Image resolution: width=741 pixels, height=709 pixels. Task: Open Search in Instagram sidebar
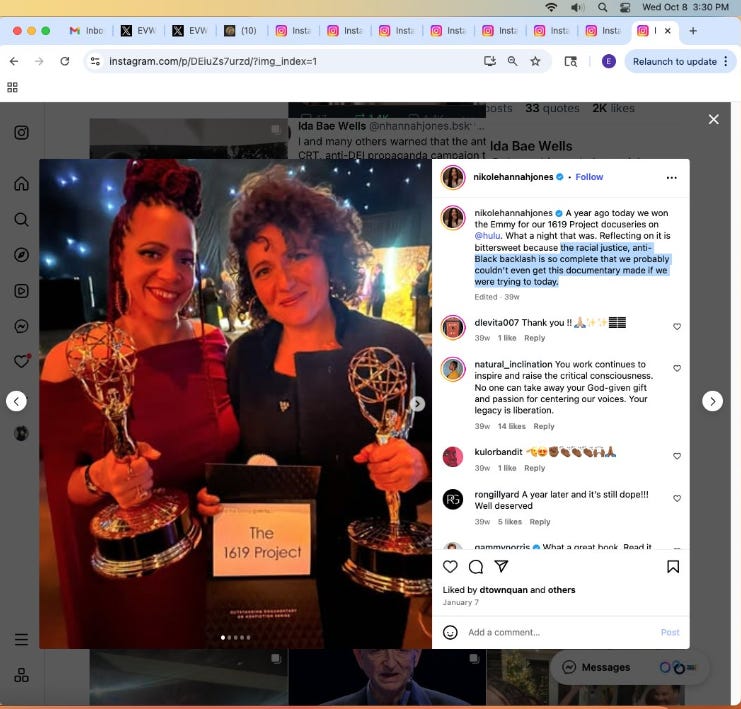[21, 219]
